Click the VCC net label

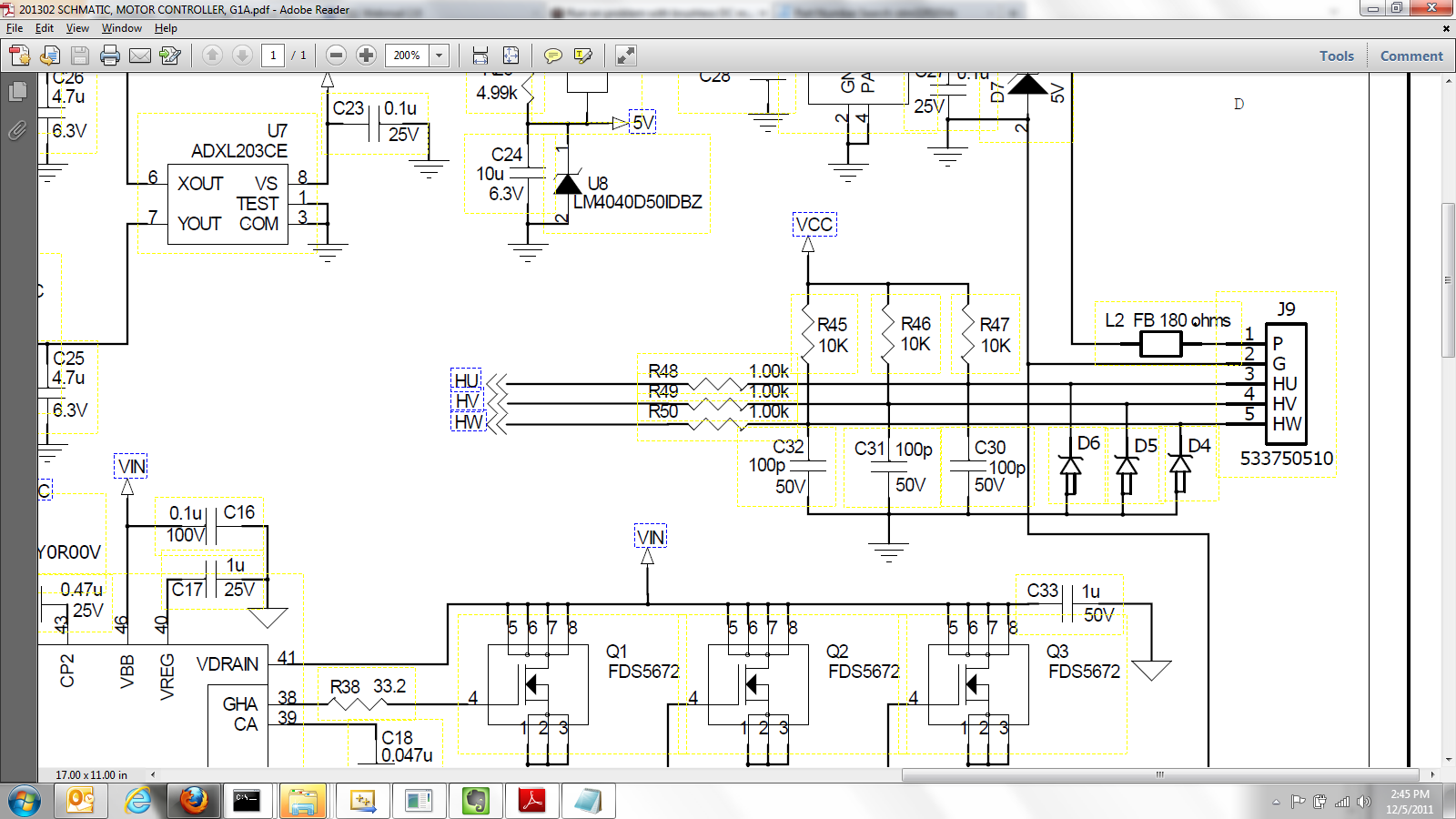[x=814, y=225]
